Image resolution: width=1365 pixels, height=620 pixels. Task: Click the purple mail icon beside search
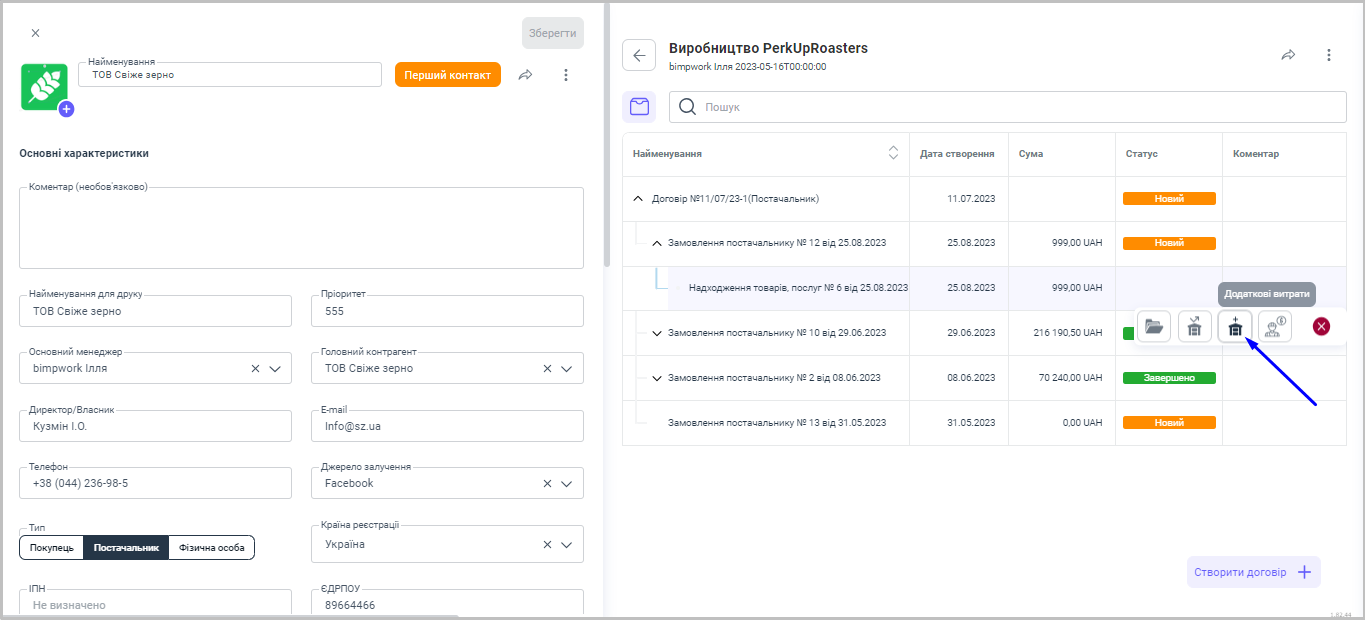[639, 107]
